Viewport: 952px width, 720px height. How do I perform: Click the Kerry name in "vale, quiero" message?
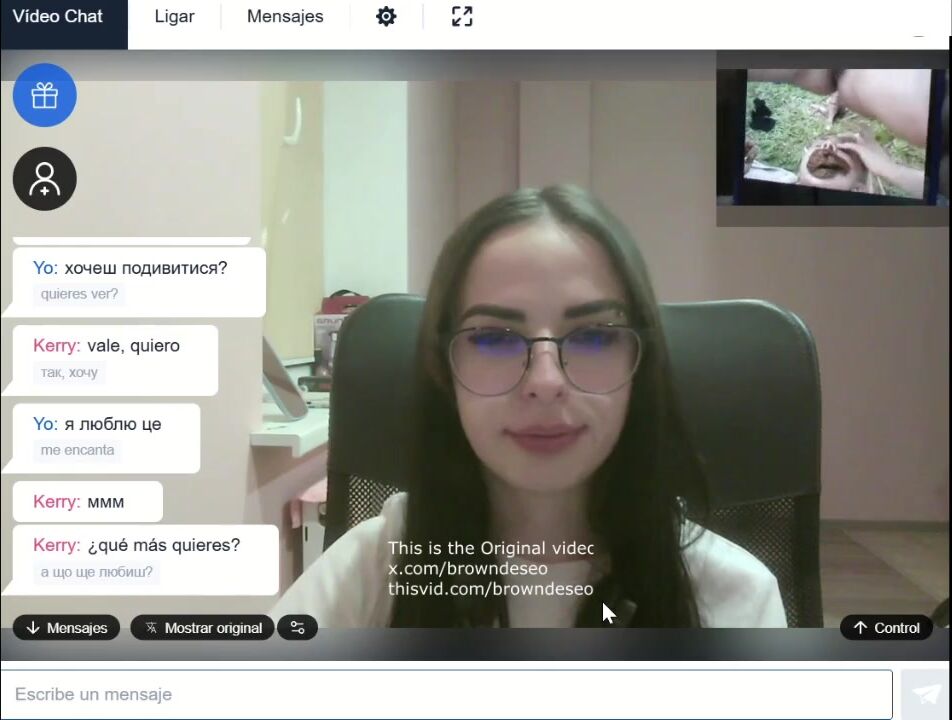(56, 346)
